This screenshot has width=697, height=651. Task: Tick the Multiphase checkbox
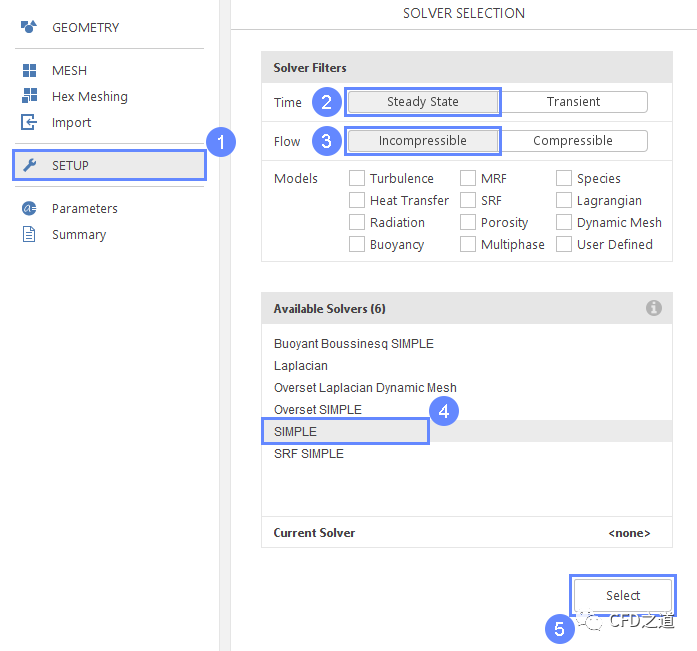[468, 245]
